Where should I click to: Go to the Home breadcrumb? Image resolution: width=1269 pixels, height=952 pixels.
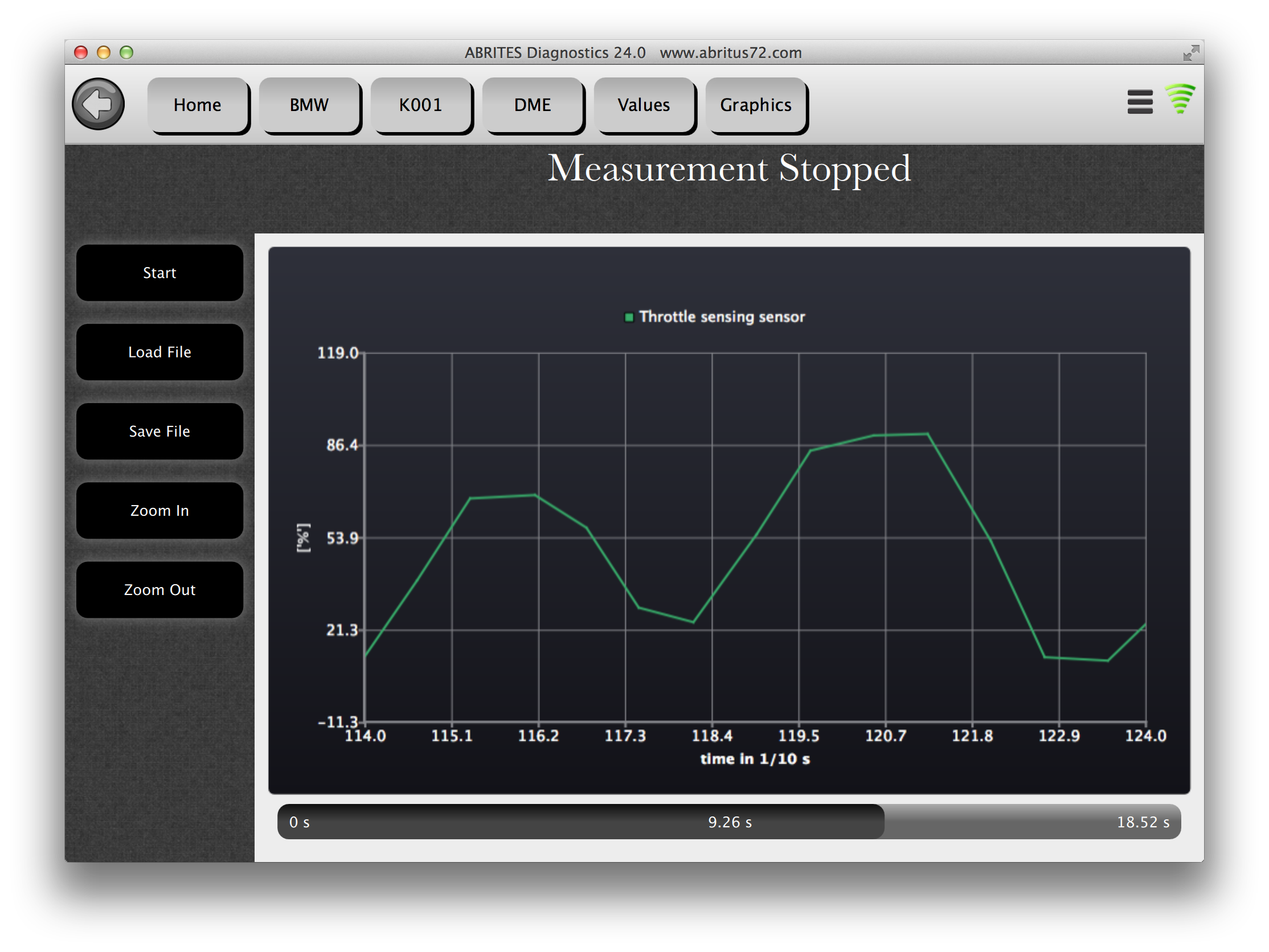click(x=197, y=105)
